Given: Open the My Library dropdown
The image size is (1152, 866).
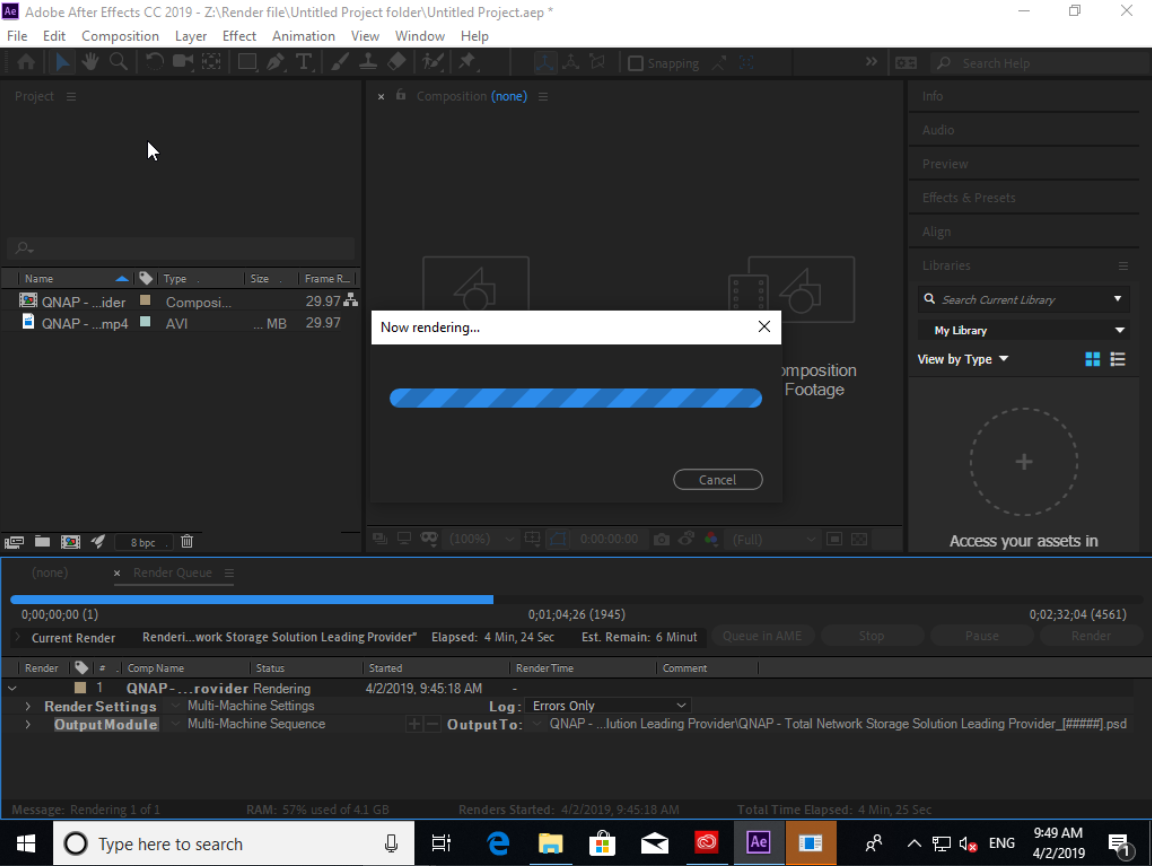Looking at the screenshot, I should pos(1023,331).
